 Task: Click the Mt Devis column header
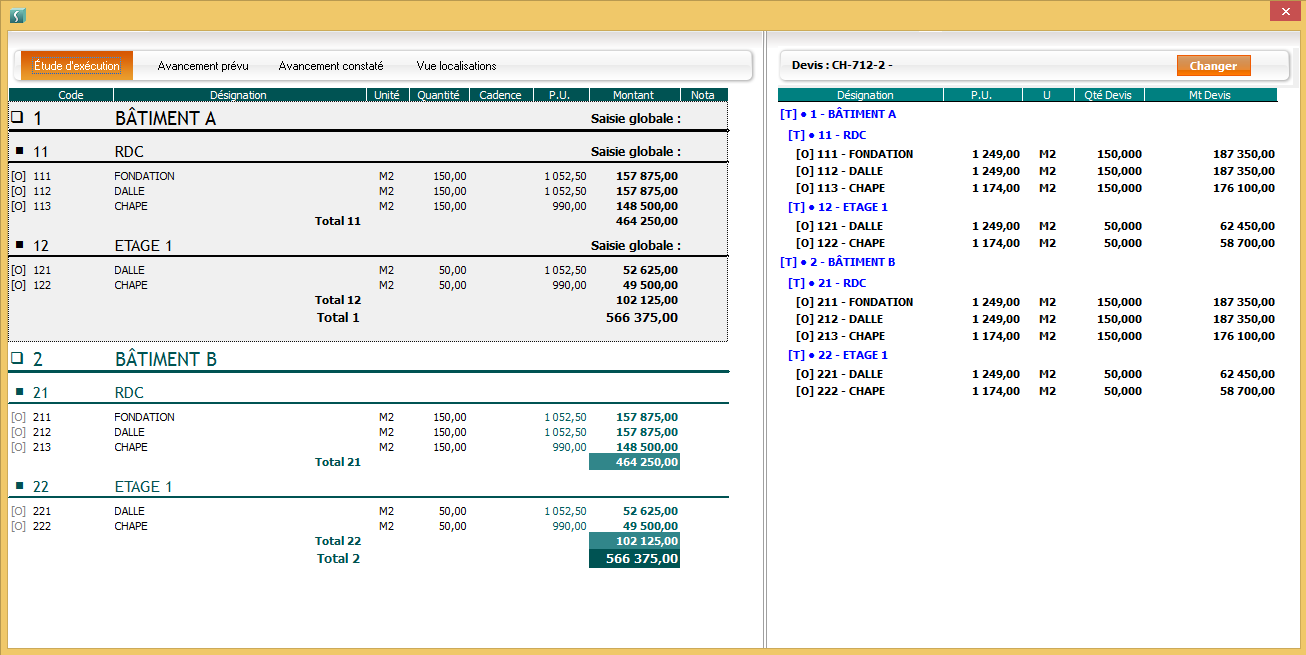tap(1210, 95)
